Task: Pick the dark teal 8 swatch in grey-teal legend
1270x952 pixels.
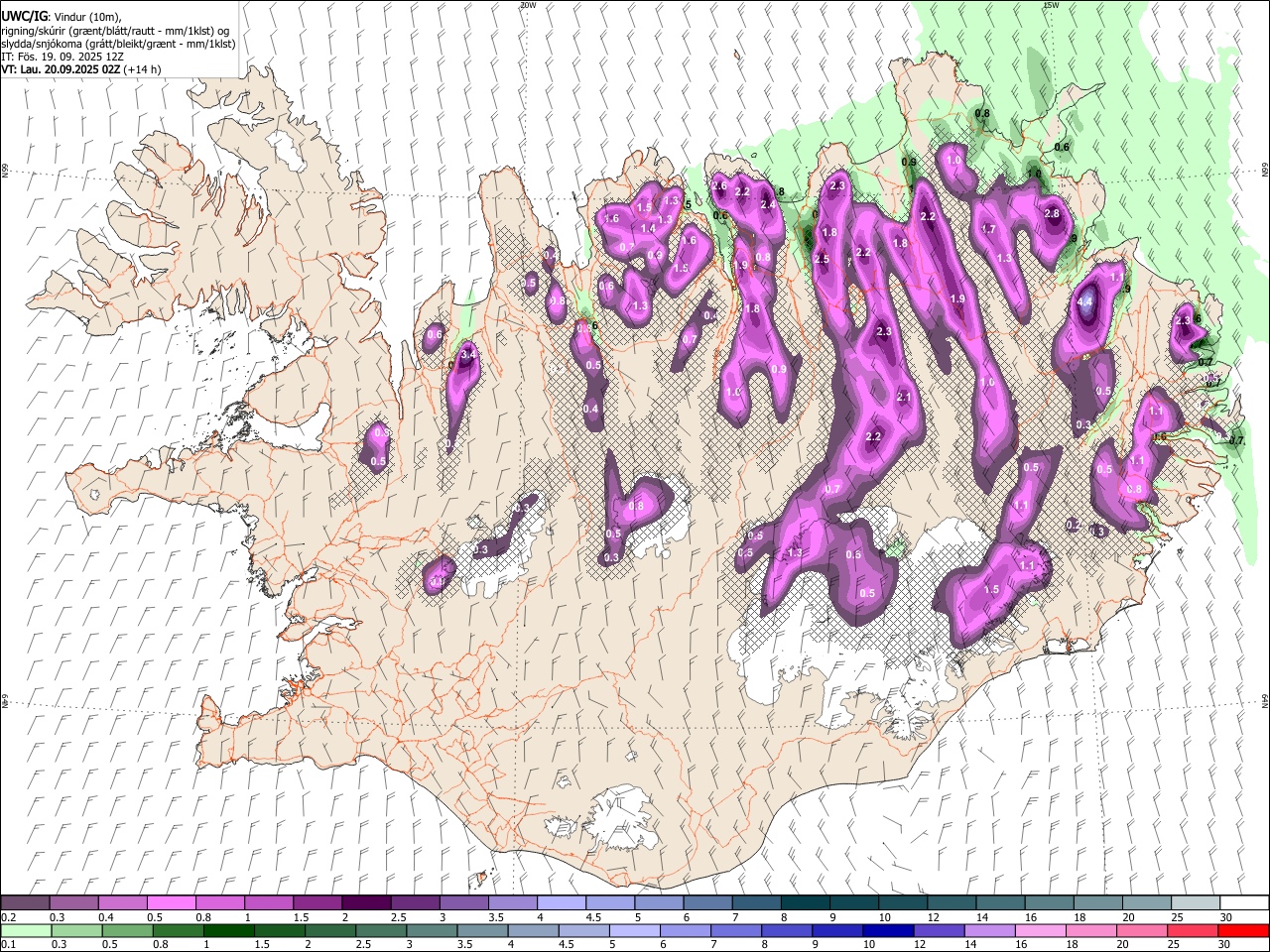Action: click(805, 902)
